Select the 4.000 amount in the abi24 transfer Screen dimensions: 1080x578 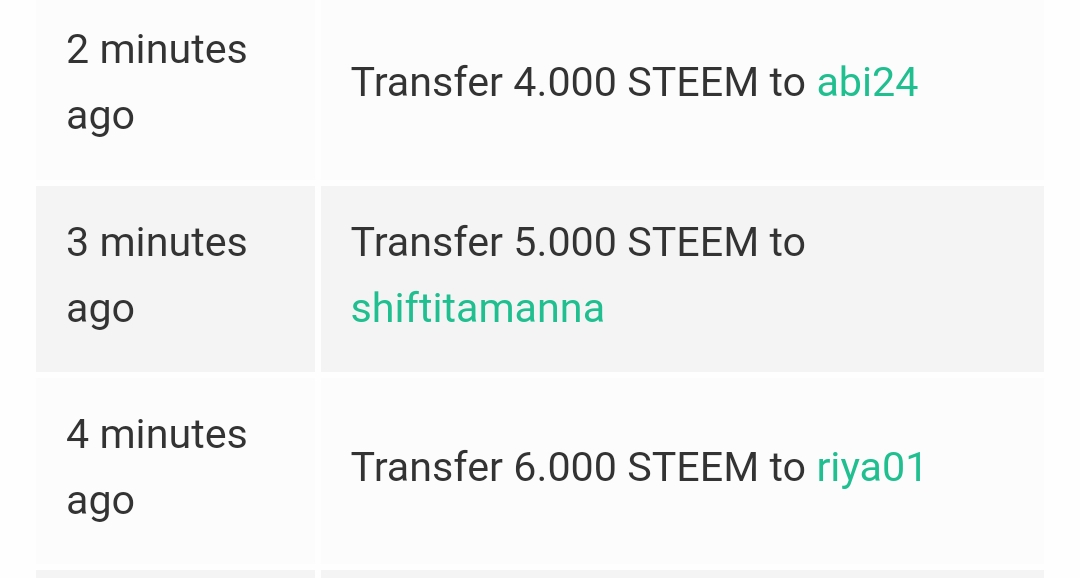565,82
